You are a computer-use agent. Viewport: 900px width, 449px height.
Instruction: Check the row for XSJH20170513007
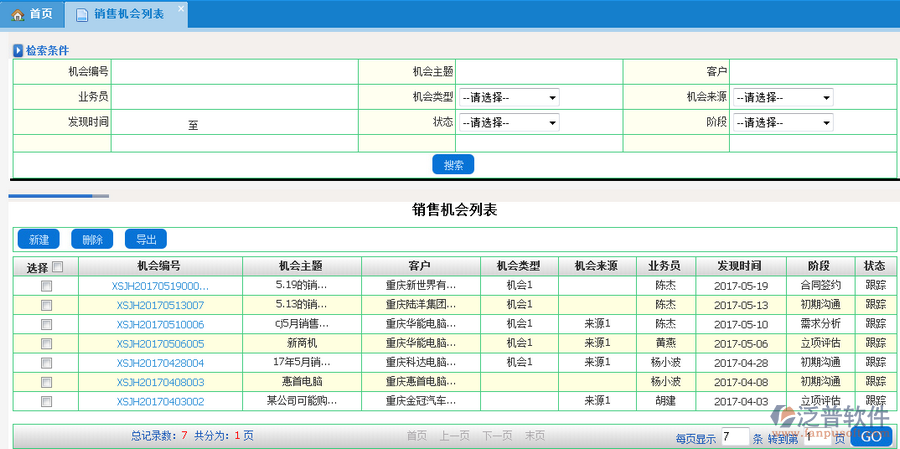coord(46,304)
